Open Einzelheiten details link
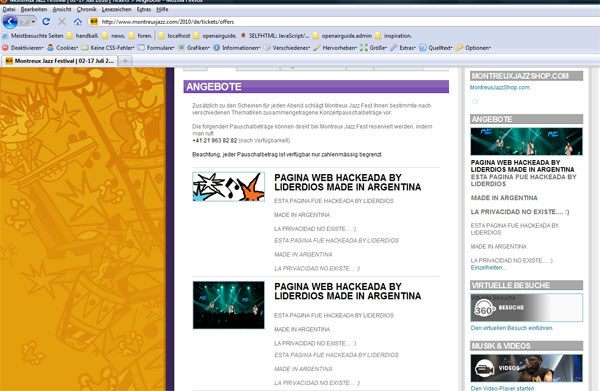Viewport: 600px width, 391px height. pos(488,268)
